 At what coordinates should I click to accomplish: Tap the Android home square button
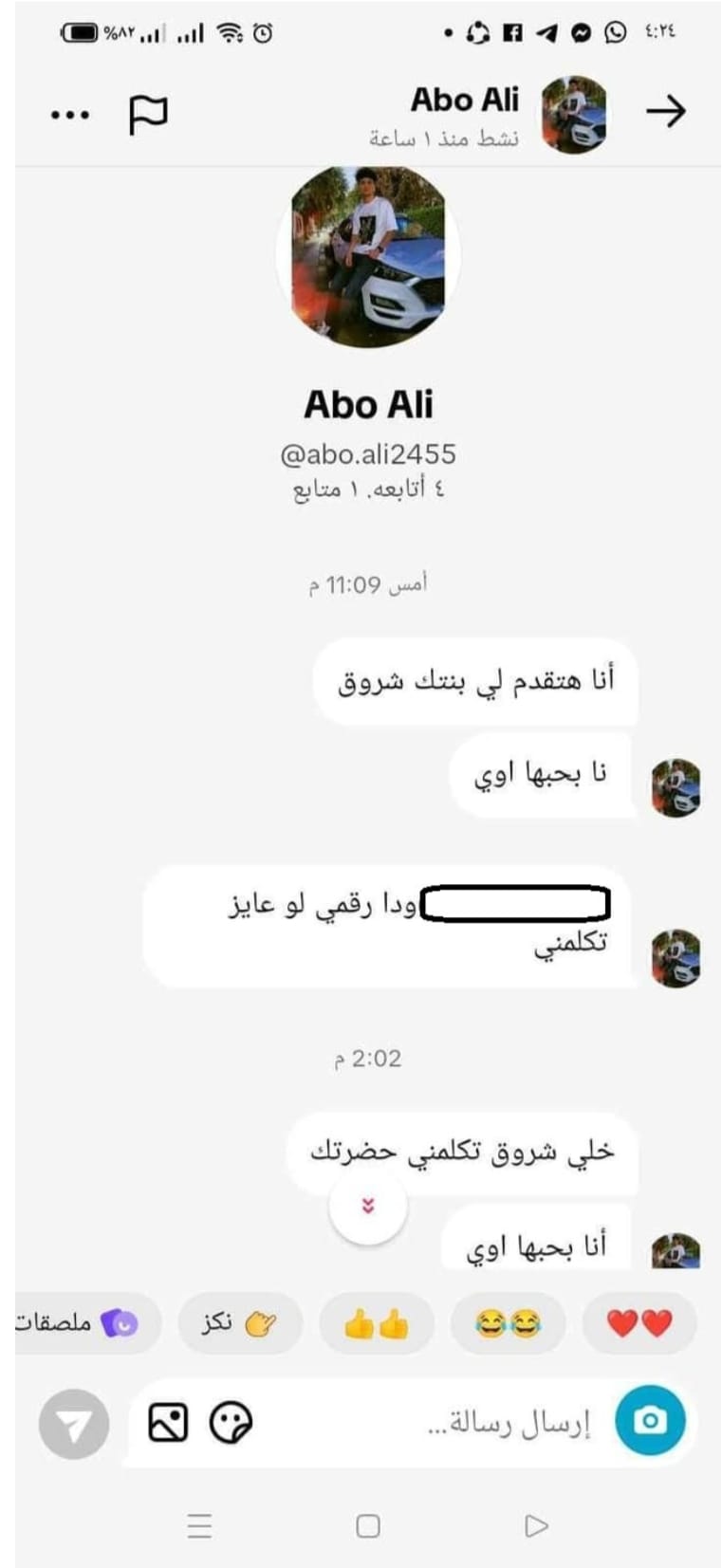coord(368,1525)
